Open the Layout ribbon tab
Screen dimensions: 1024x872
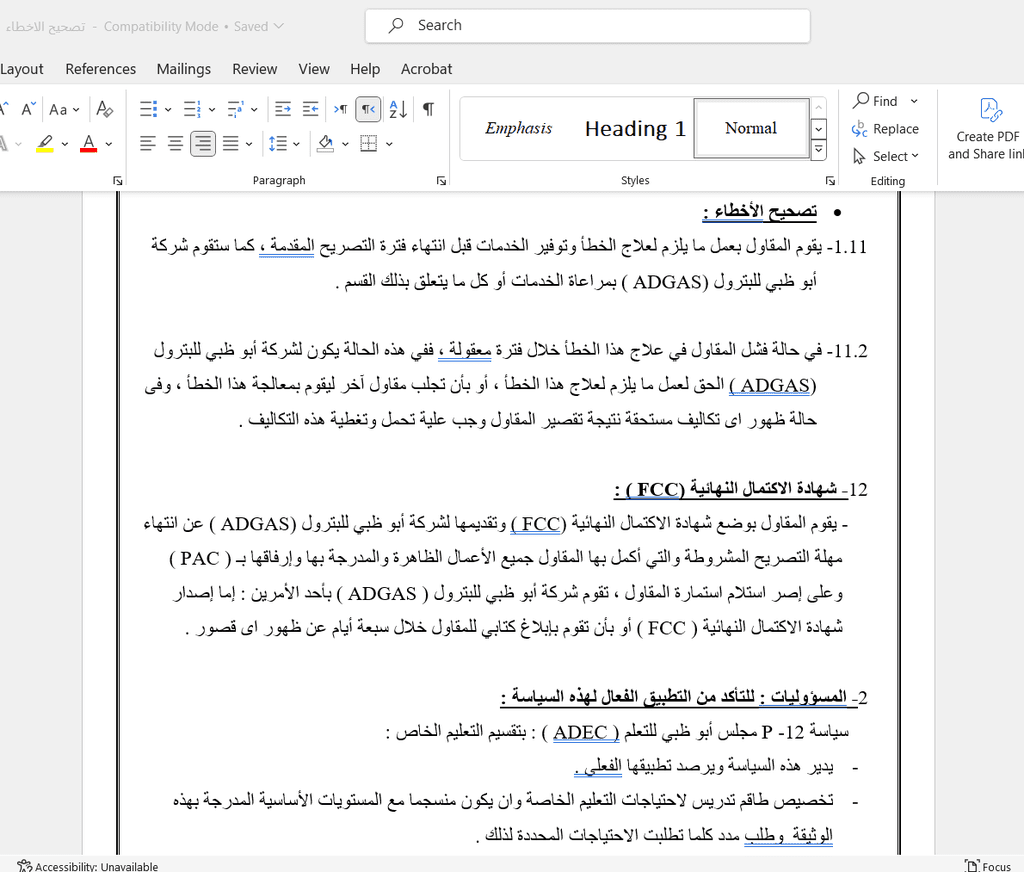[22, 69]
